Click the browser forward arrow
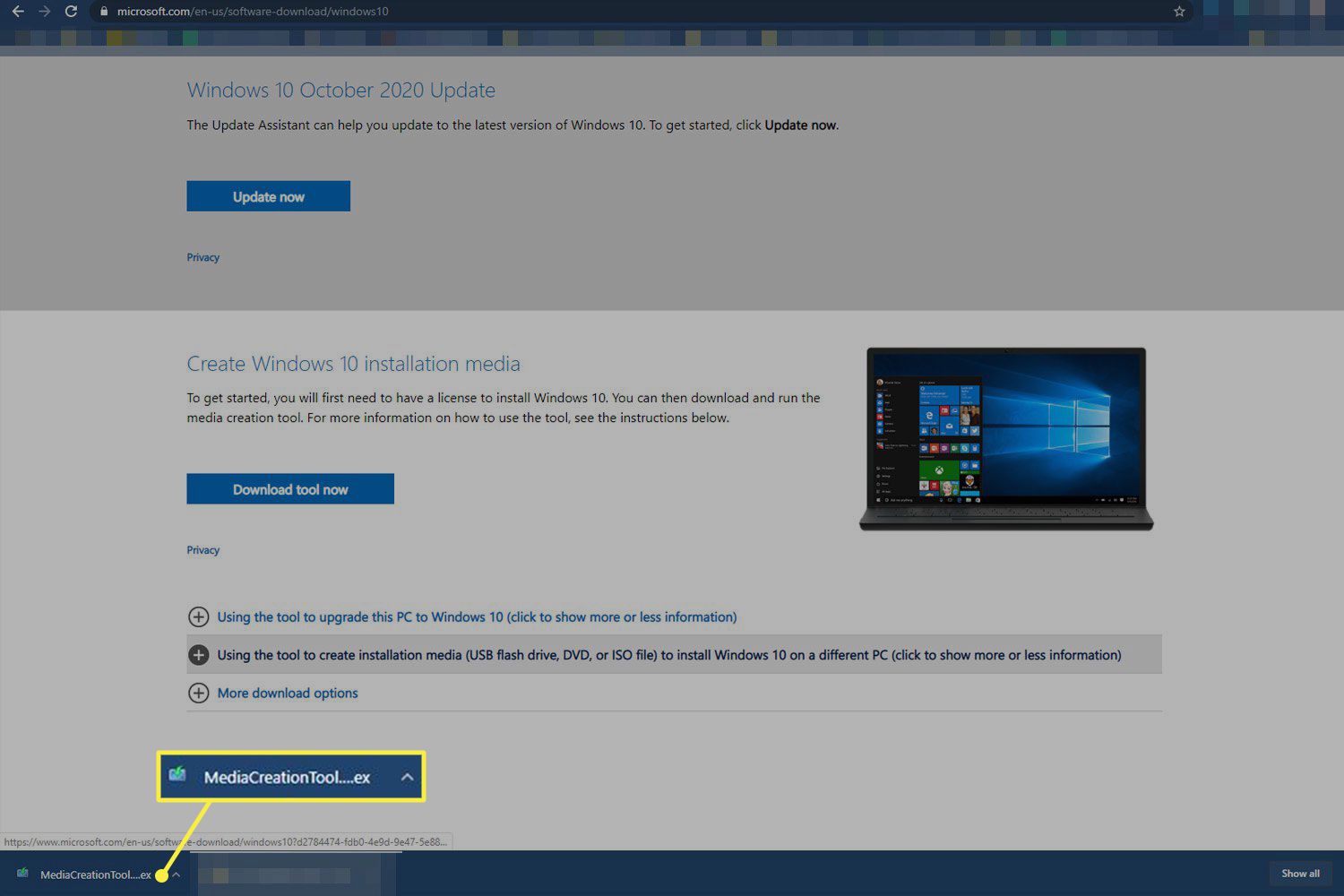This screenshot has width=1344, height=896. [x=44, y=12]
